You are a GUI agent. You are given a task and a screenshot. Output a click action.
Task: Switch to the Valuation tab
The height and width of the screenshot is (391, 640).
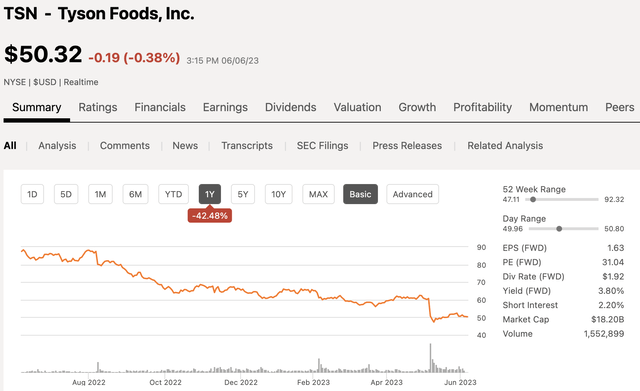(x=358, y=107)
